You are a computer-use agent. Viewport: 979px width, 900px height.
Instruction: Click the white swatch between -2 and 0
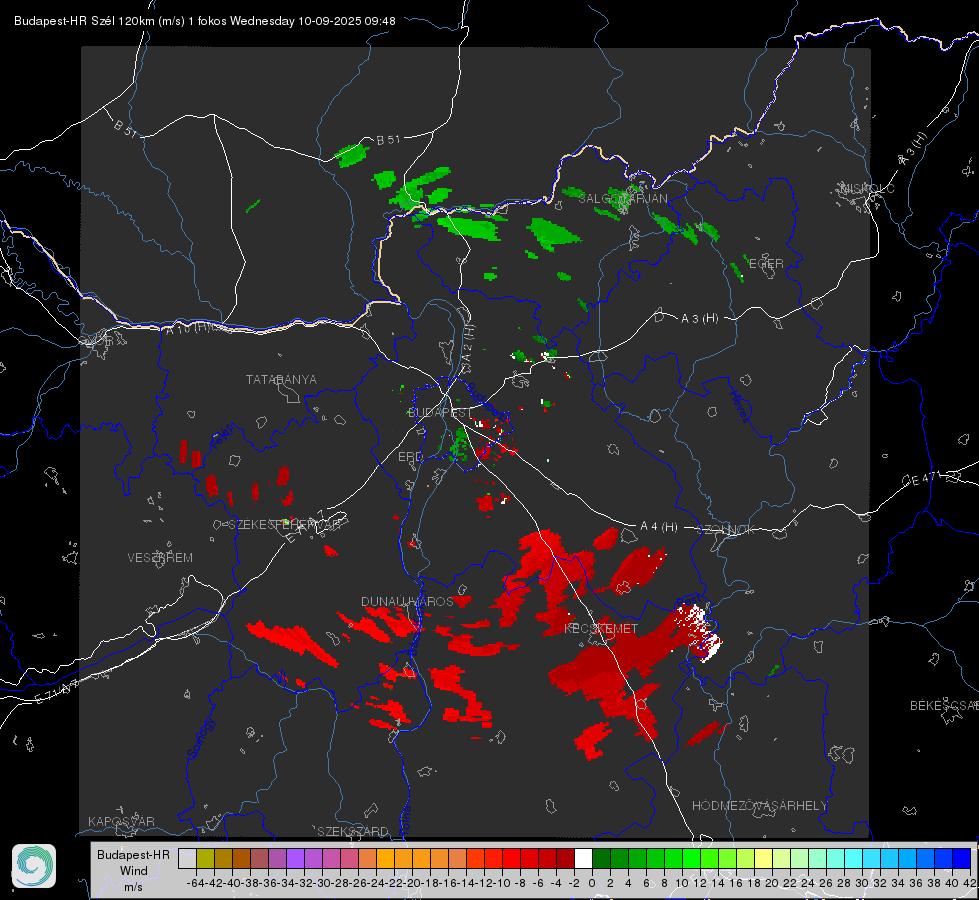583,859
